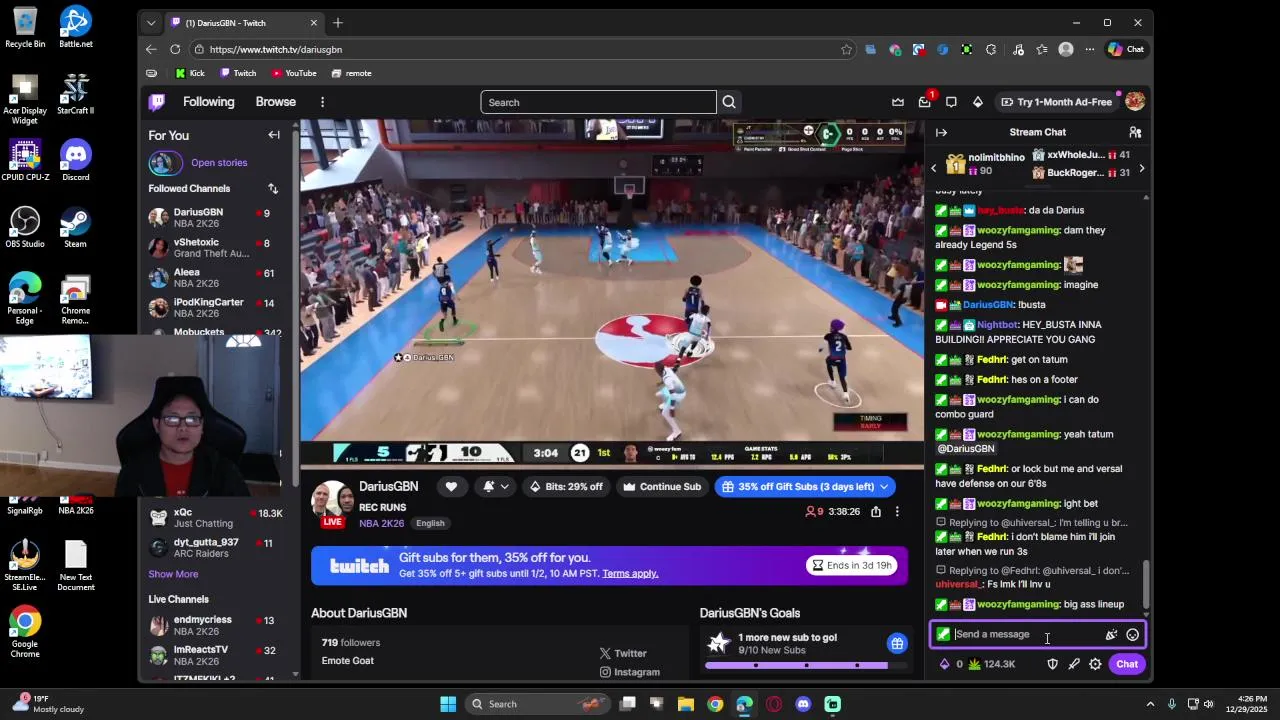
Task: Collapse the For You sidebar
Action: [x=274, y=135]
